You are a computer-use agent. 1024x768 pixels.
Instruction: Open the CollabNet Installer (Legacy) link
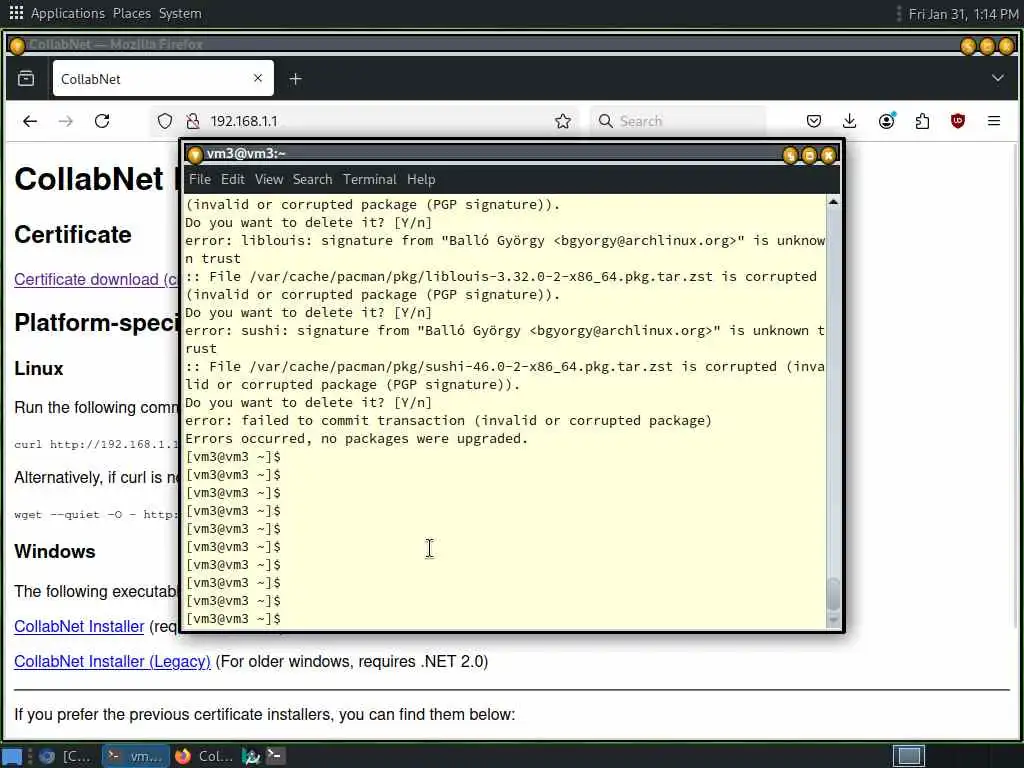tap(112, 662)
